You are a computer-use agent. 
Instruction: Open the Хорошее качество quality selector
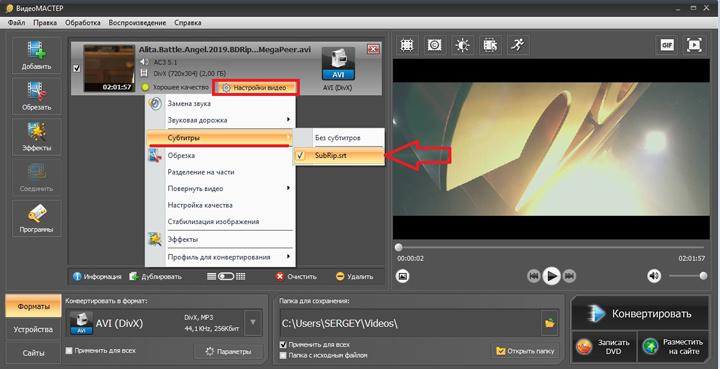click(x=175, y=87)
